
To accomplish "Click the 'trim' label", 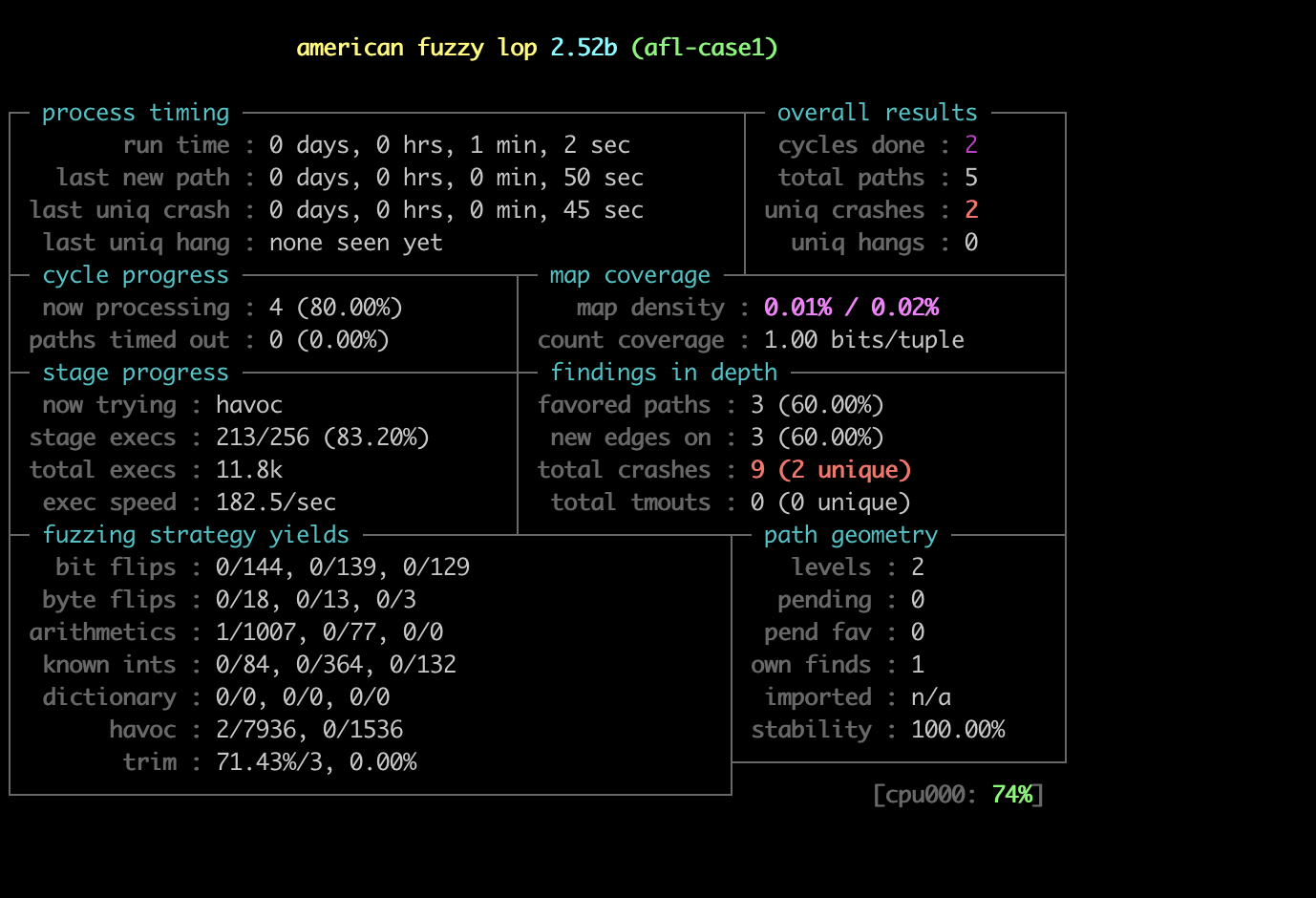I will 149,762.
